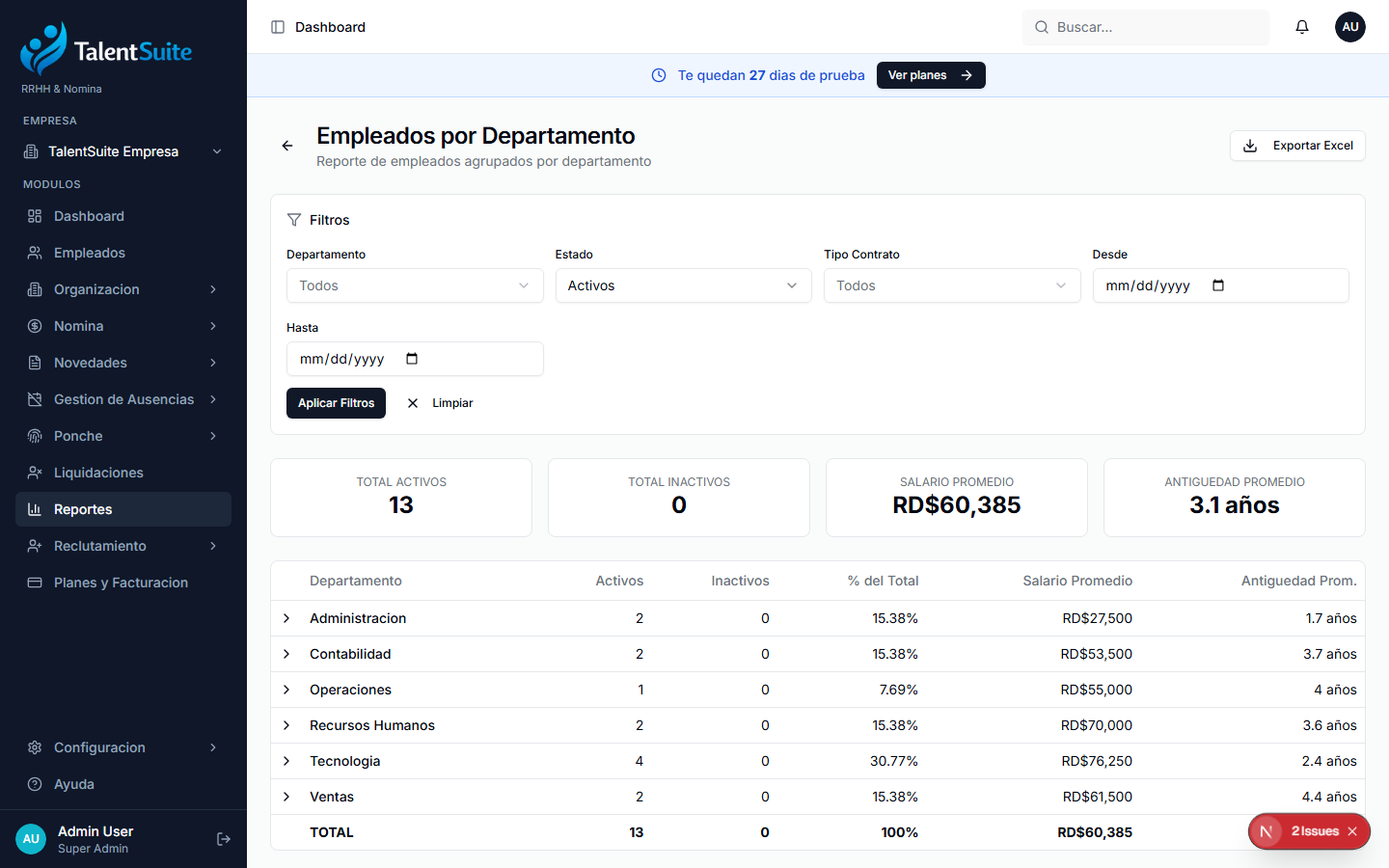Screen dimensions: 1389x868
Task: Open the Estado dropdown showing Activos
Action: [x=683, y=285]
